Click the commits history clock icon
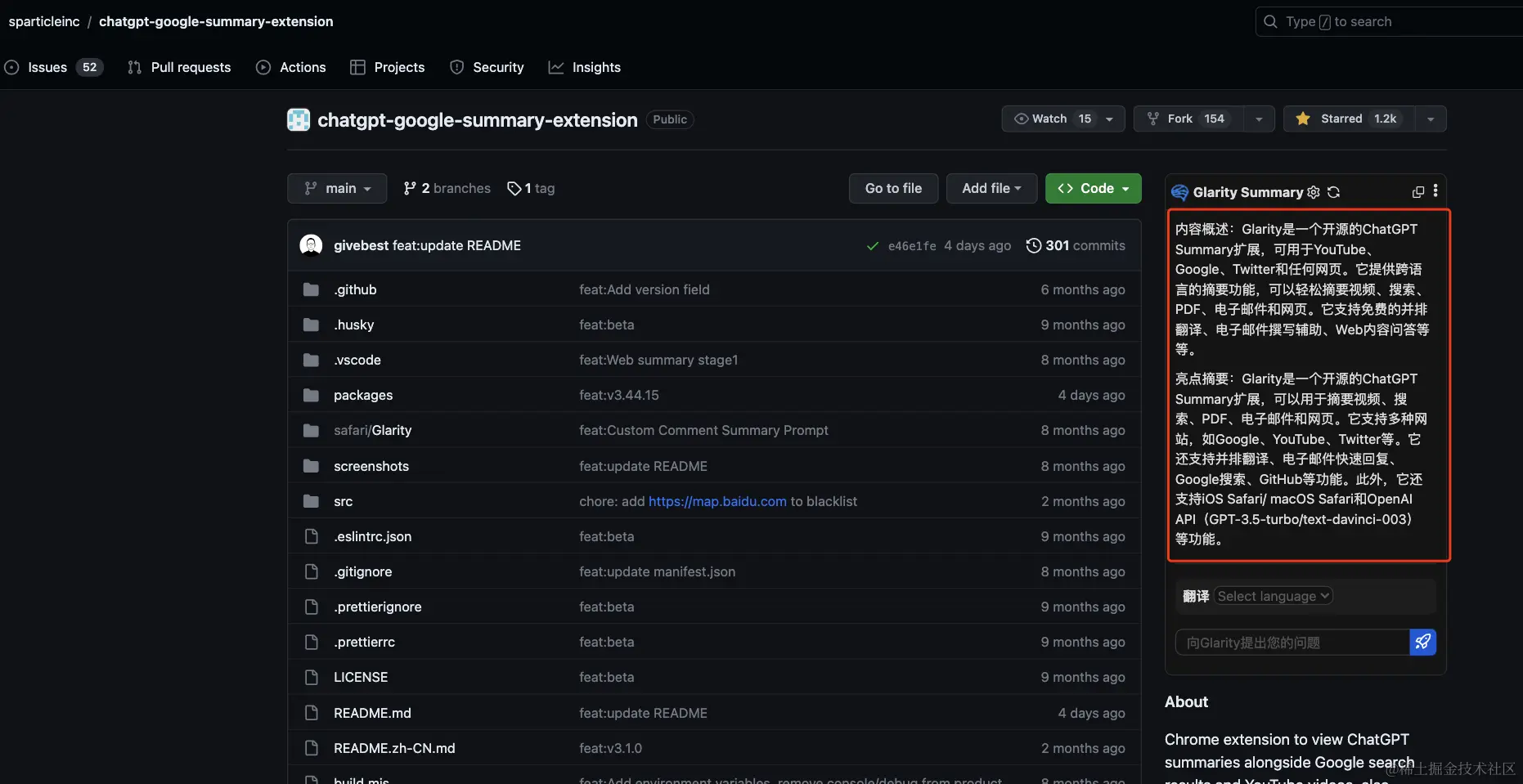 point(1034,245)
